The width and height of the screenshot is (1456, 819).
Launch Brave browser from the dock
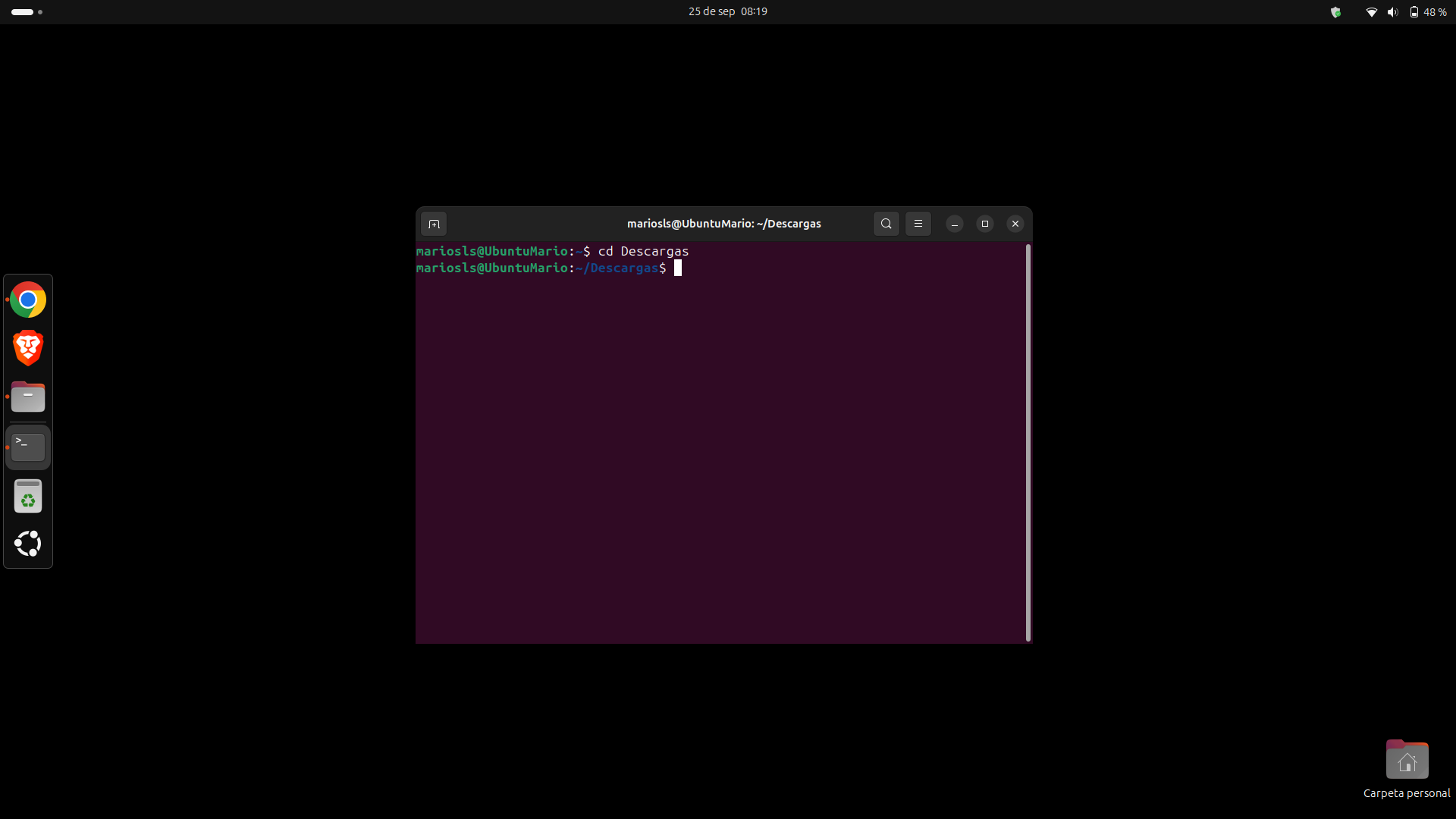(x=28, y=348)
